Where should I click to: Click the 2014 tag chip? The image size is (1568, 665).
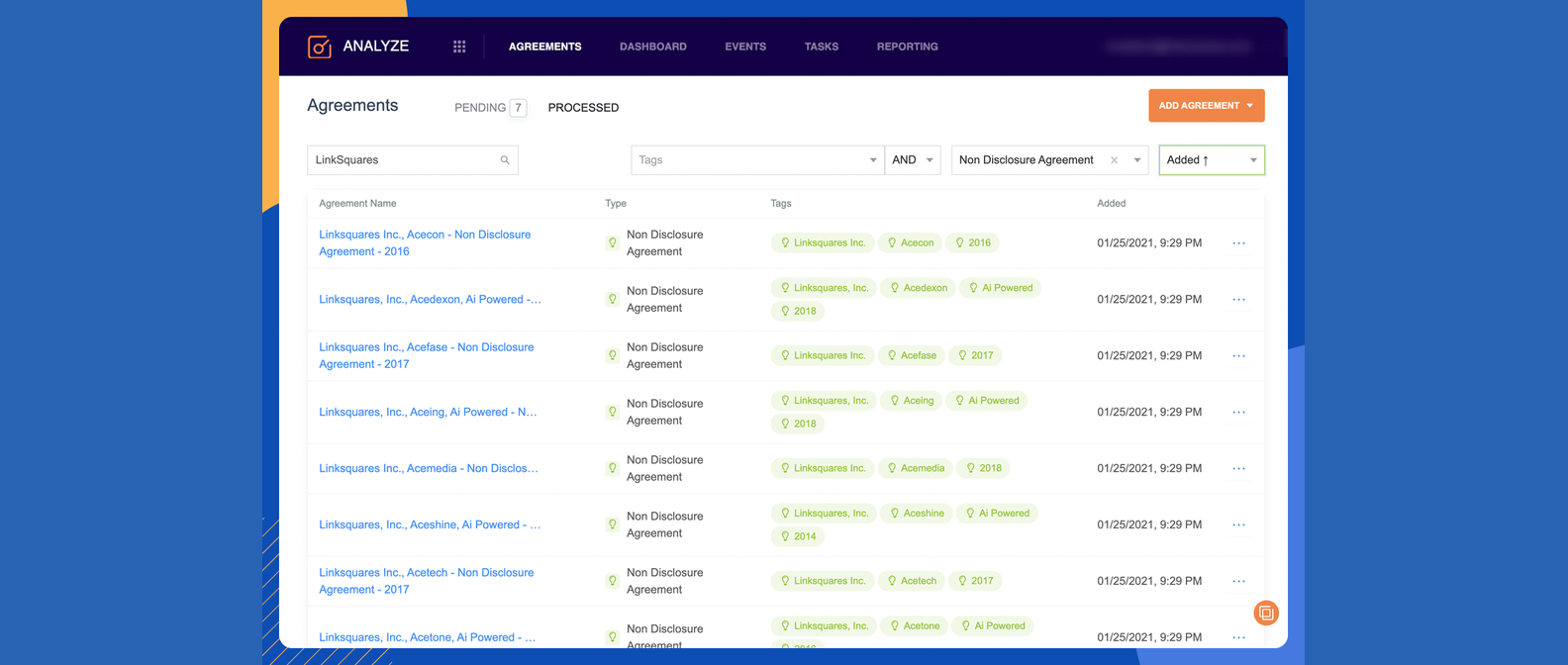[x=798, y=537]
